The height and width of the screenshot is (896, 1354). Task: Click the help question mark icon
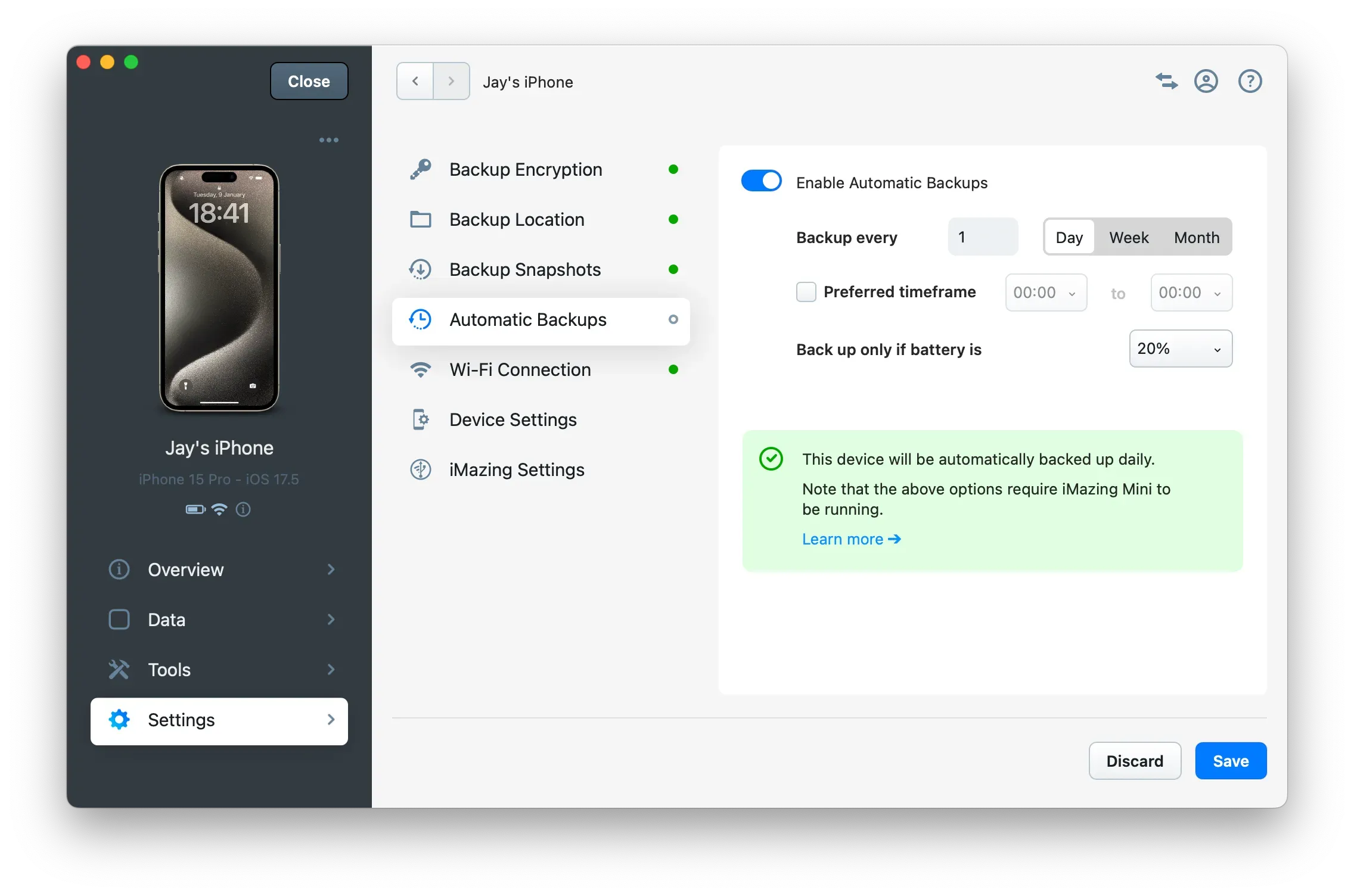pos(1250,81)
